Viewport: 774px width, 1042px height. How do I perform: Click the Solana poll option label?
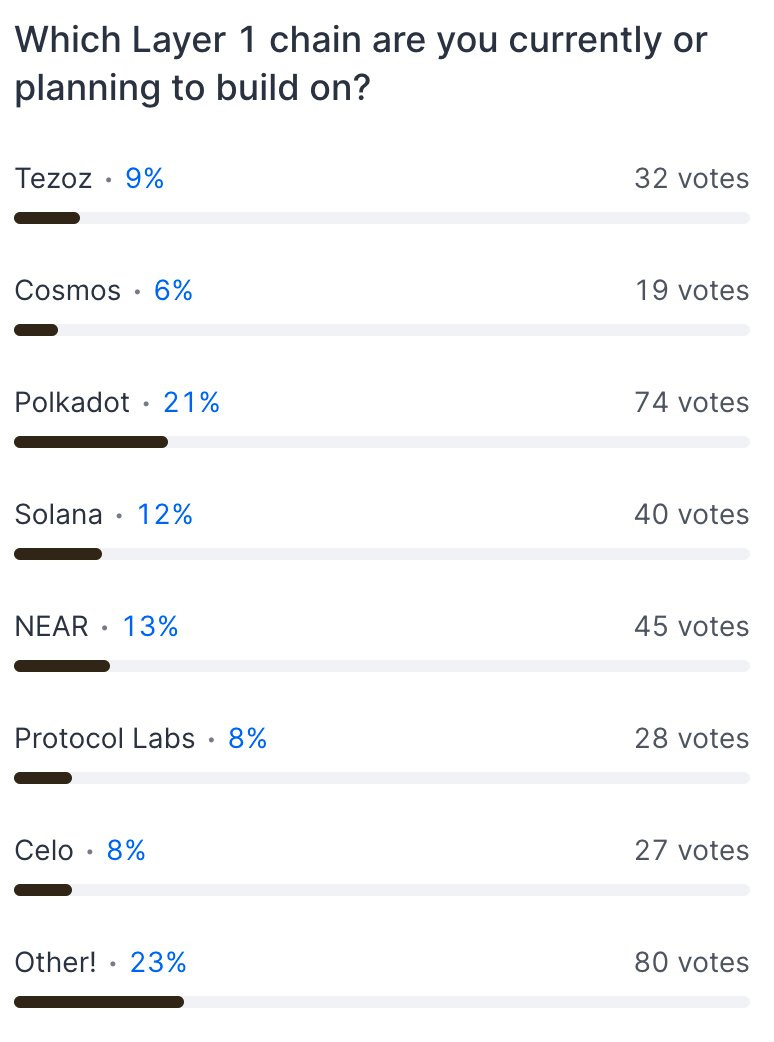[58, 514]
